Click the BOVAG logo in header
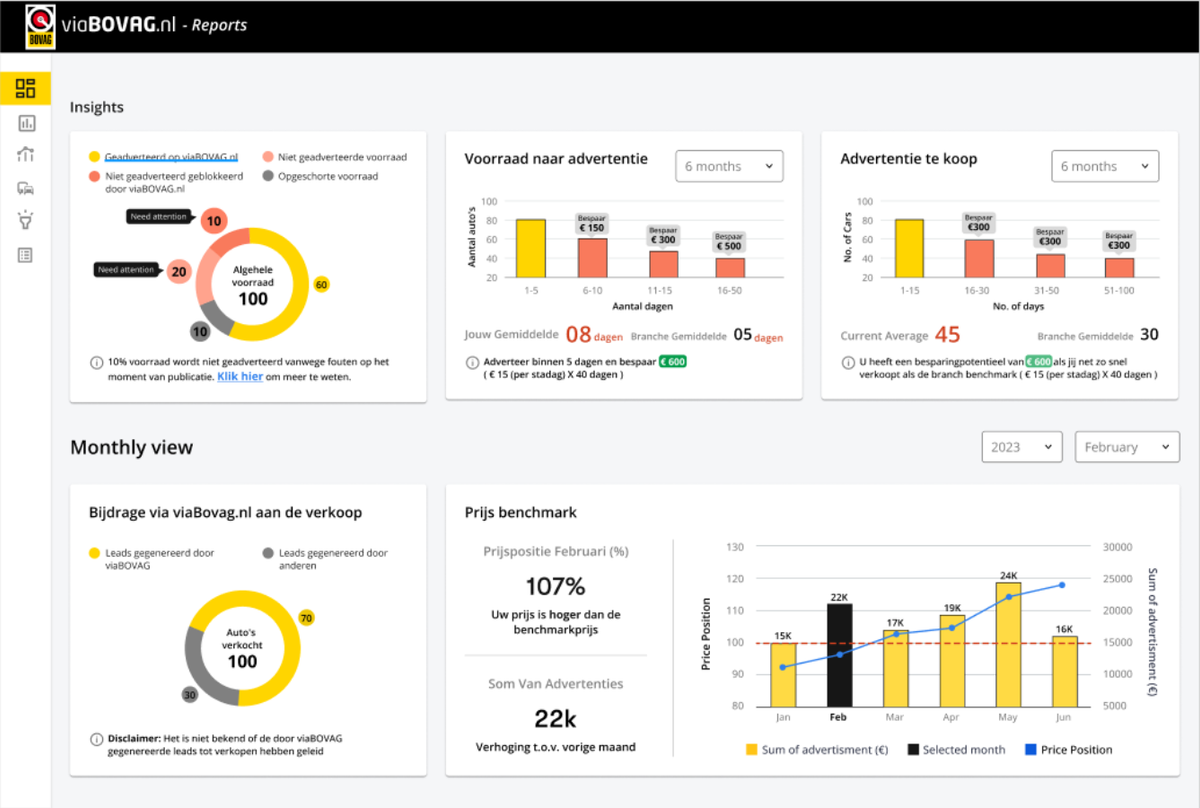 click(x=40, y=26)
